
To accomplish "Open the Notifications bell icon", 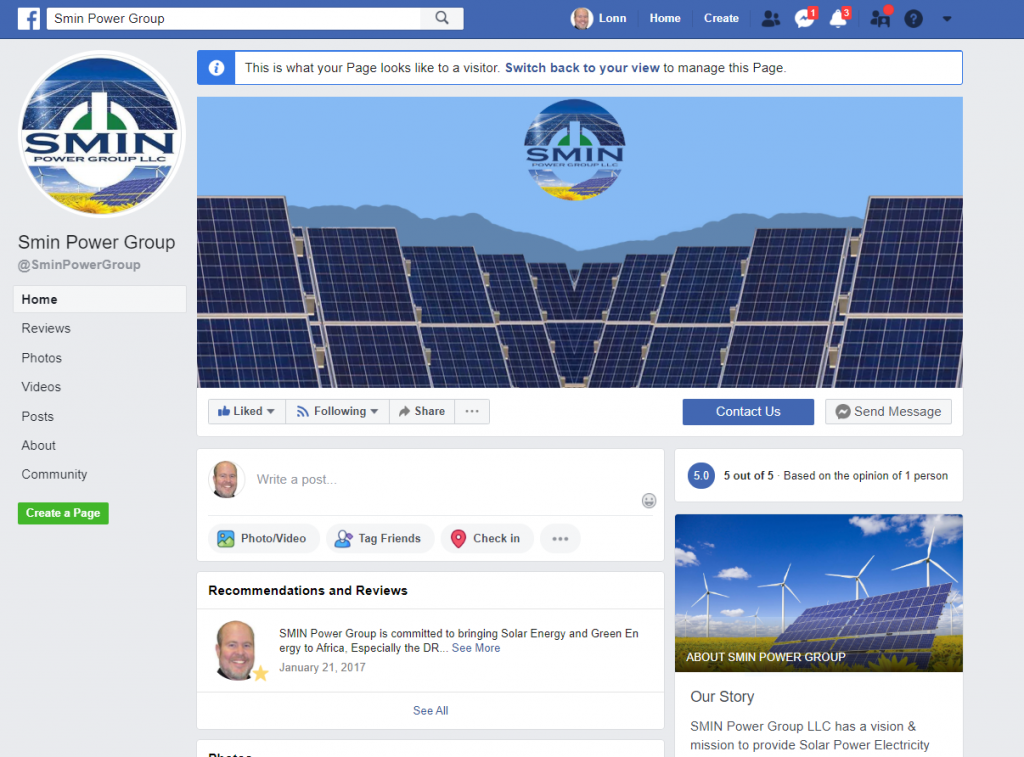I will [x=838, y=19].
